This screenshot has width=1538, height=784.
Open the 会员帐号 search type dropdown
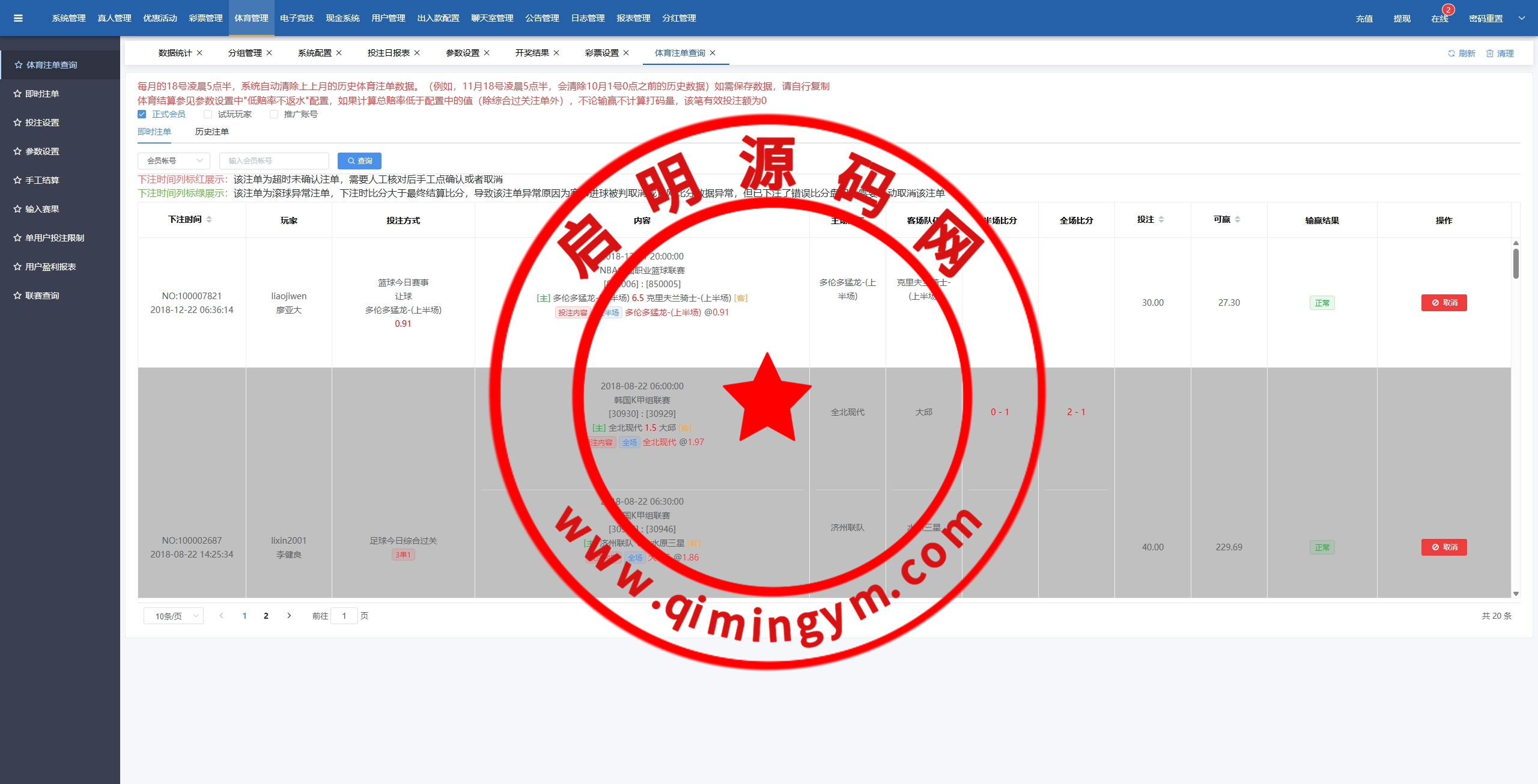(174, 161)
